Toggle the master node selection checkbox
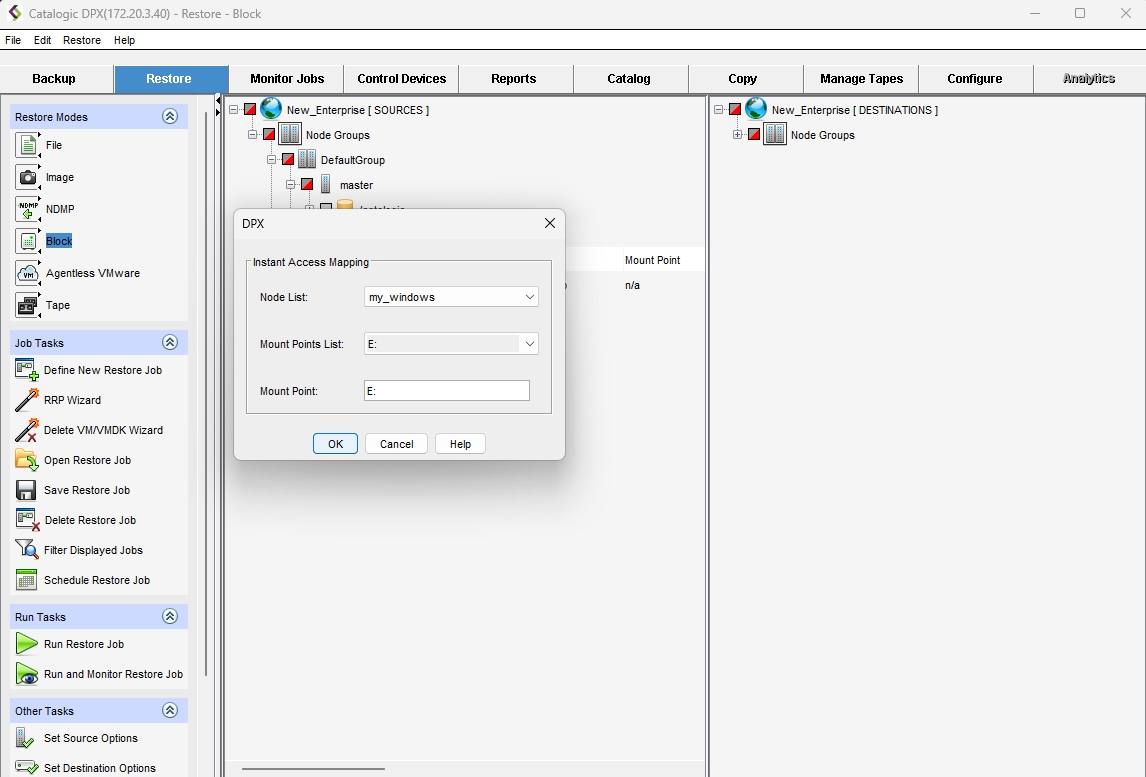The image size is (1146, 777). (307, 185)
